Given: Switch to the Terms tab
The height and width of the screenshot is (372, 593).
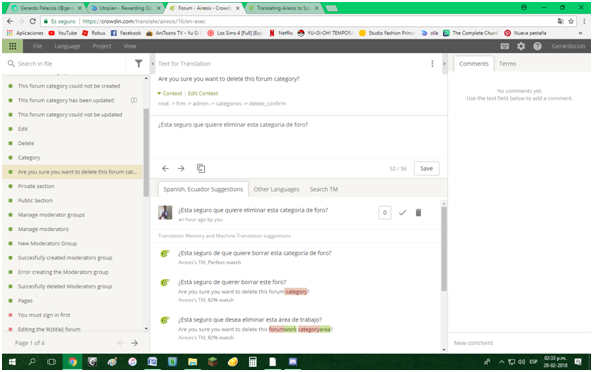Looking at the screenshot, I should 507,64.
